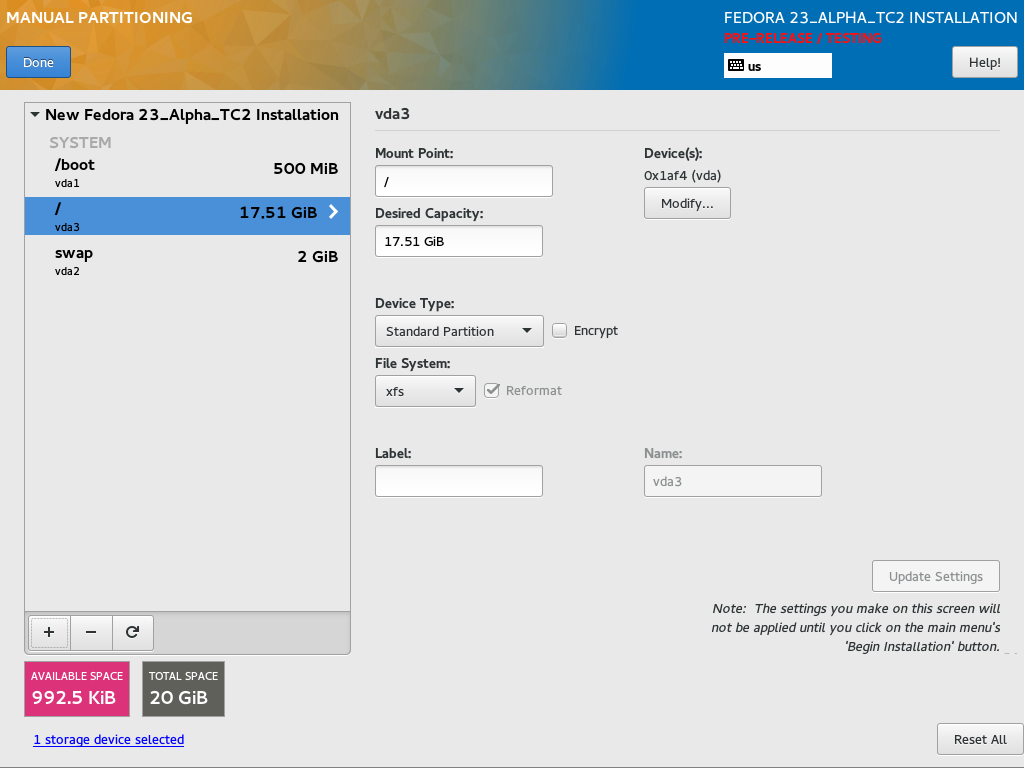Toggle the Reformat checkbox
1024x768 pixels.
[x=492, y=391]
